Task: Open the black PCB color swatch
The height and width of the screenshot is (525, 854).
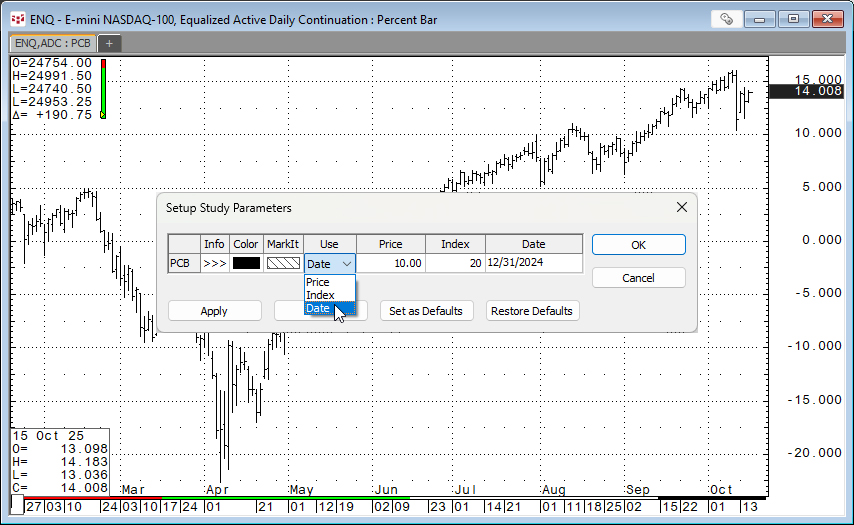Action: pos(246,264)
